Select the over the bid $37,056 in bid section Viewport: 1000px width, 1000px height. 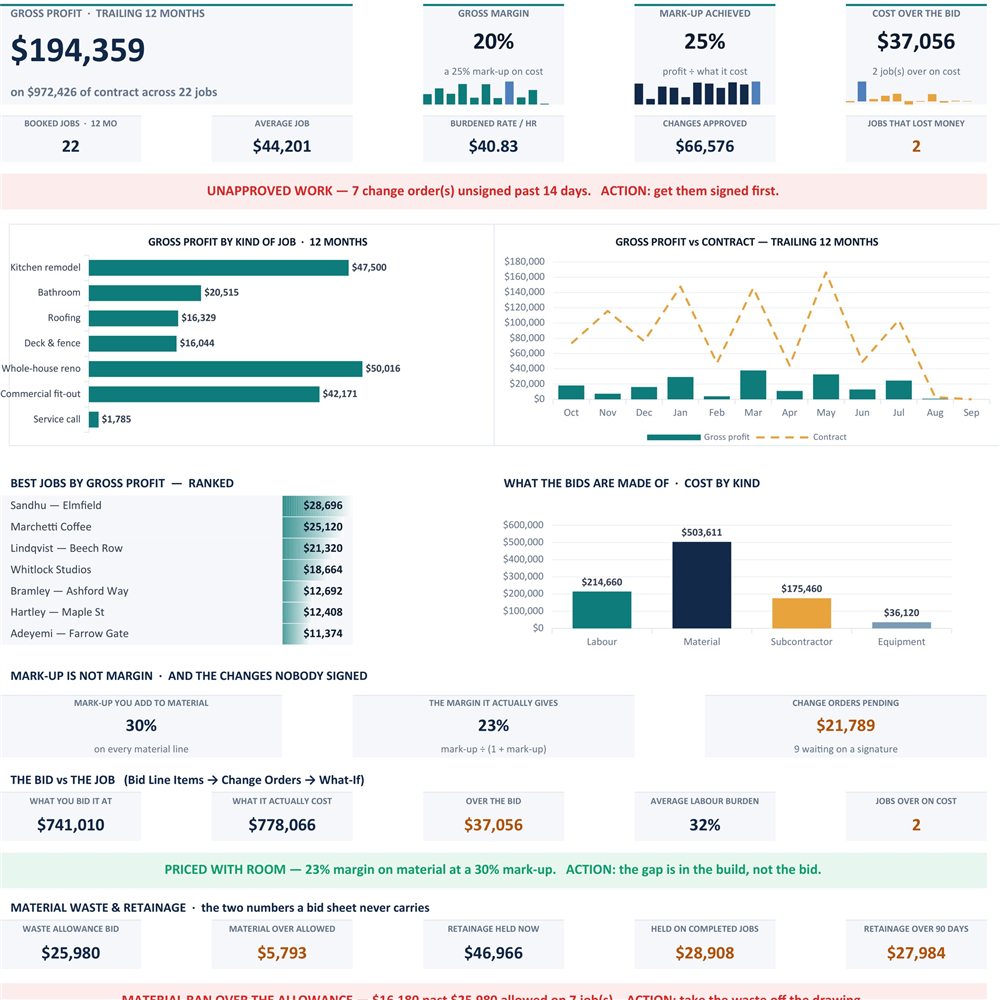pyautogui.click(x=493, y=825)
